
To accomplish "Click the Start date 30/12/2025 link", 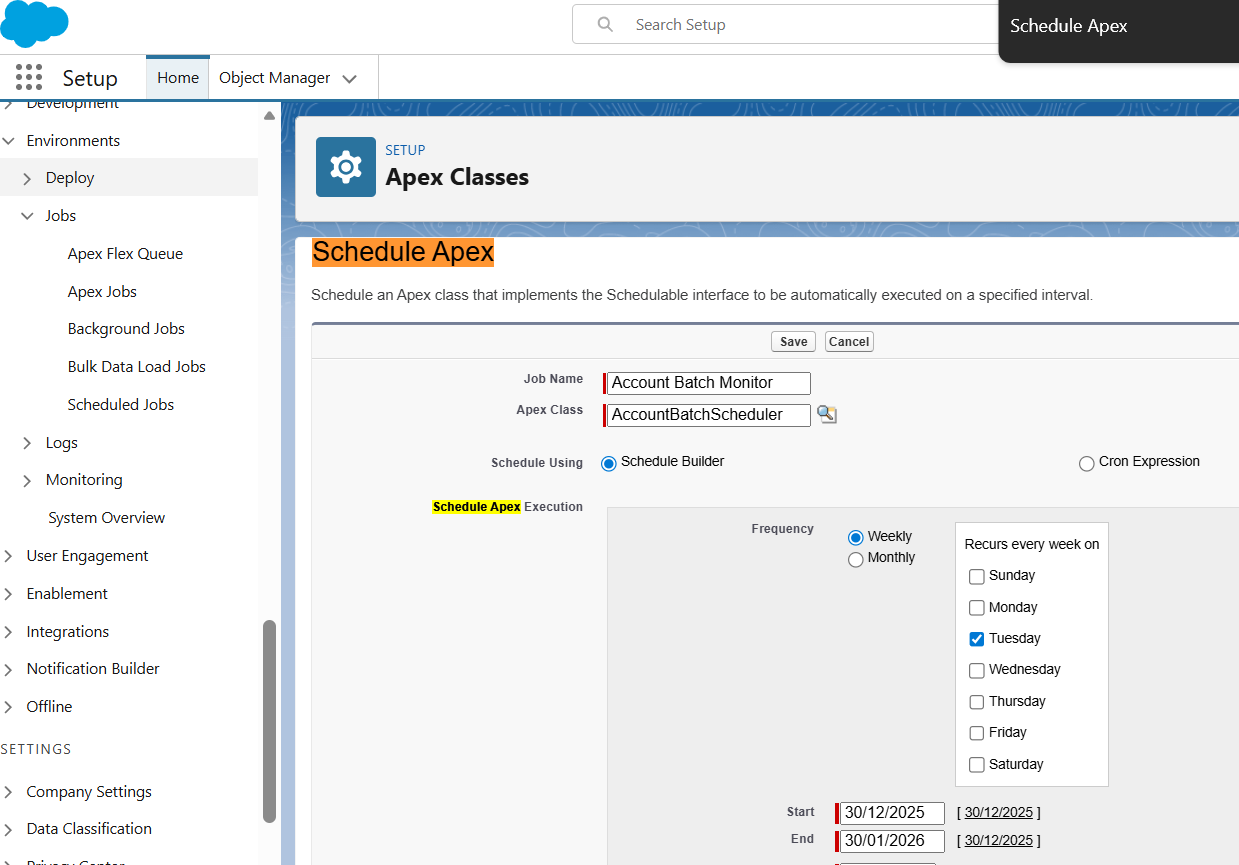I will coord(998,813).
